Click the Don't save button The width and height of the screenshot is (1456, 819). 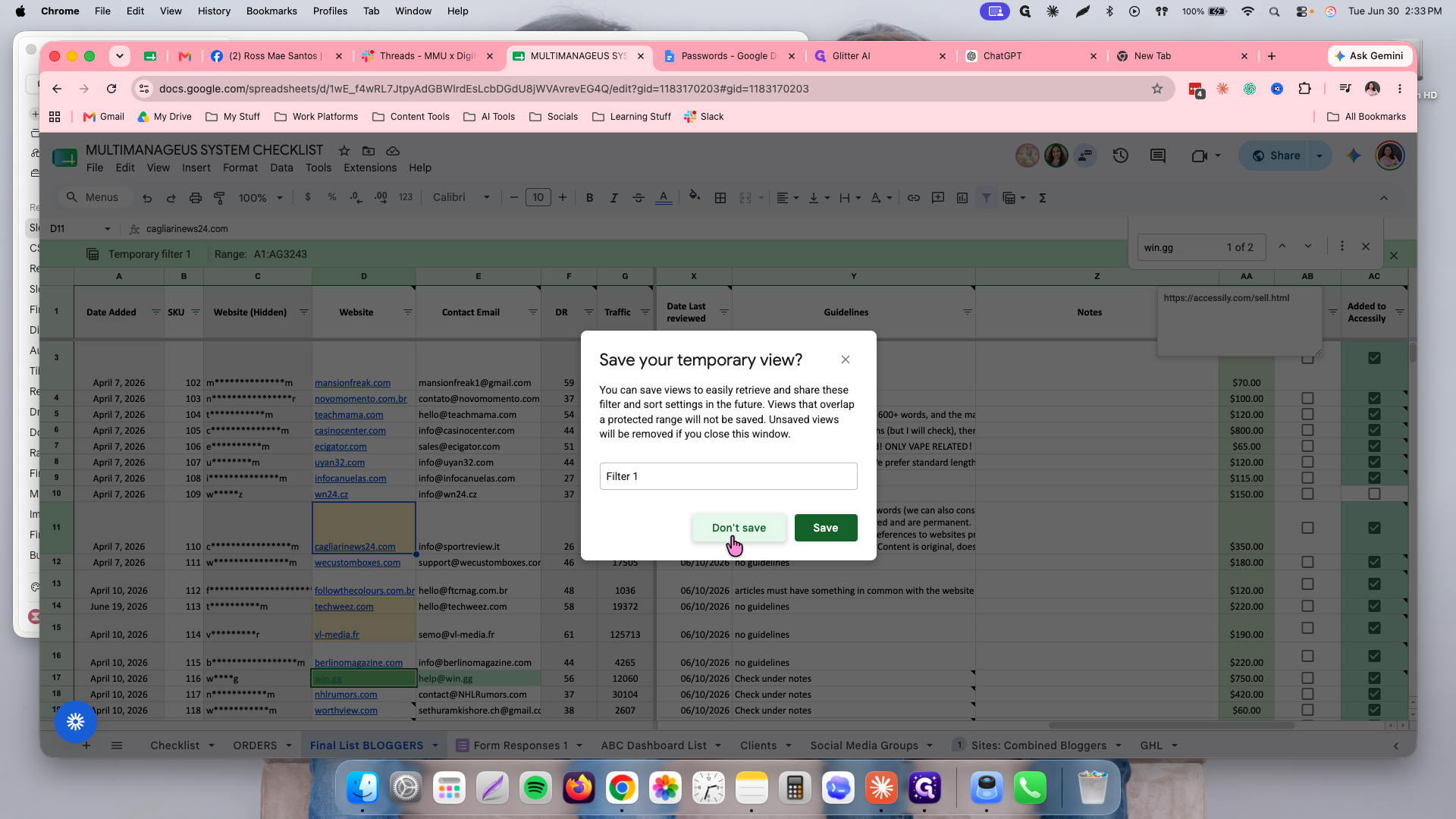[x=739, y=528]
